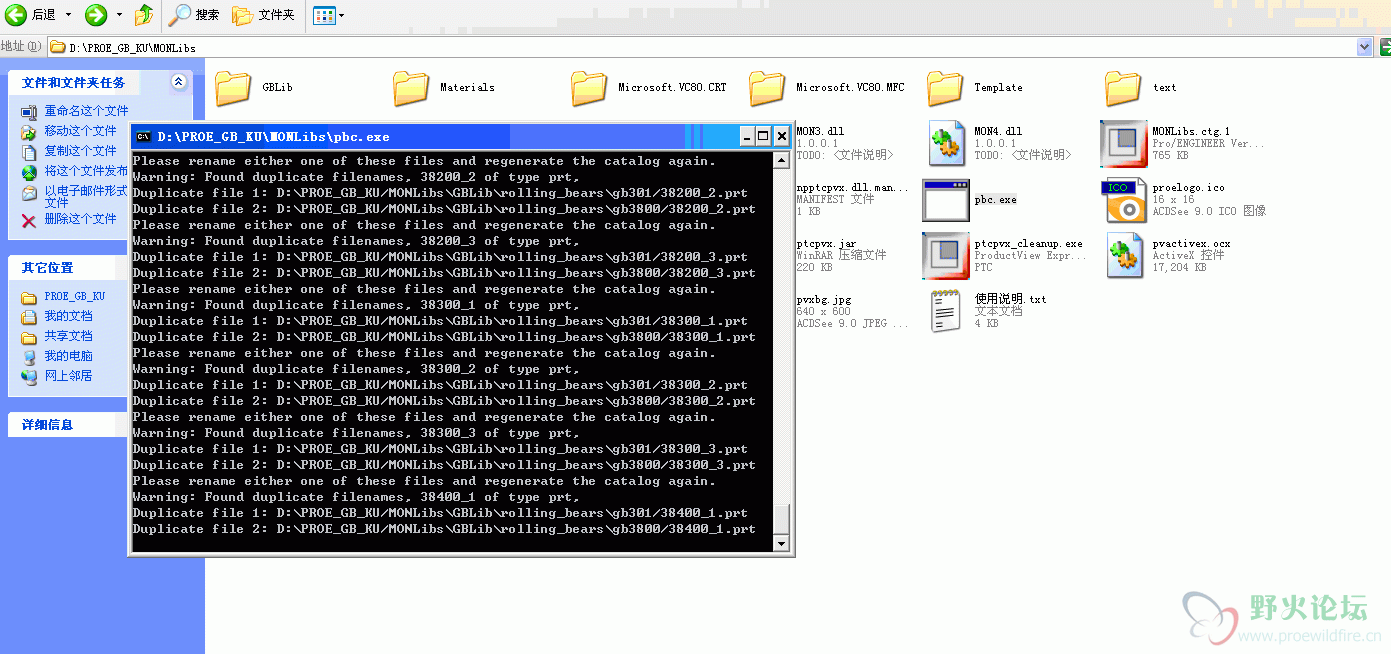Click the console scrollbar thumb
Viewport: 1391px width, 654px height.
pyautogui.click(x=781, y=520)
